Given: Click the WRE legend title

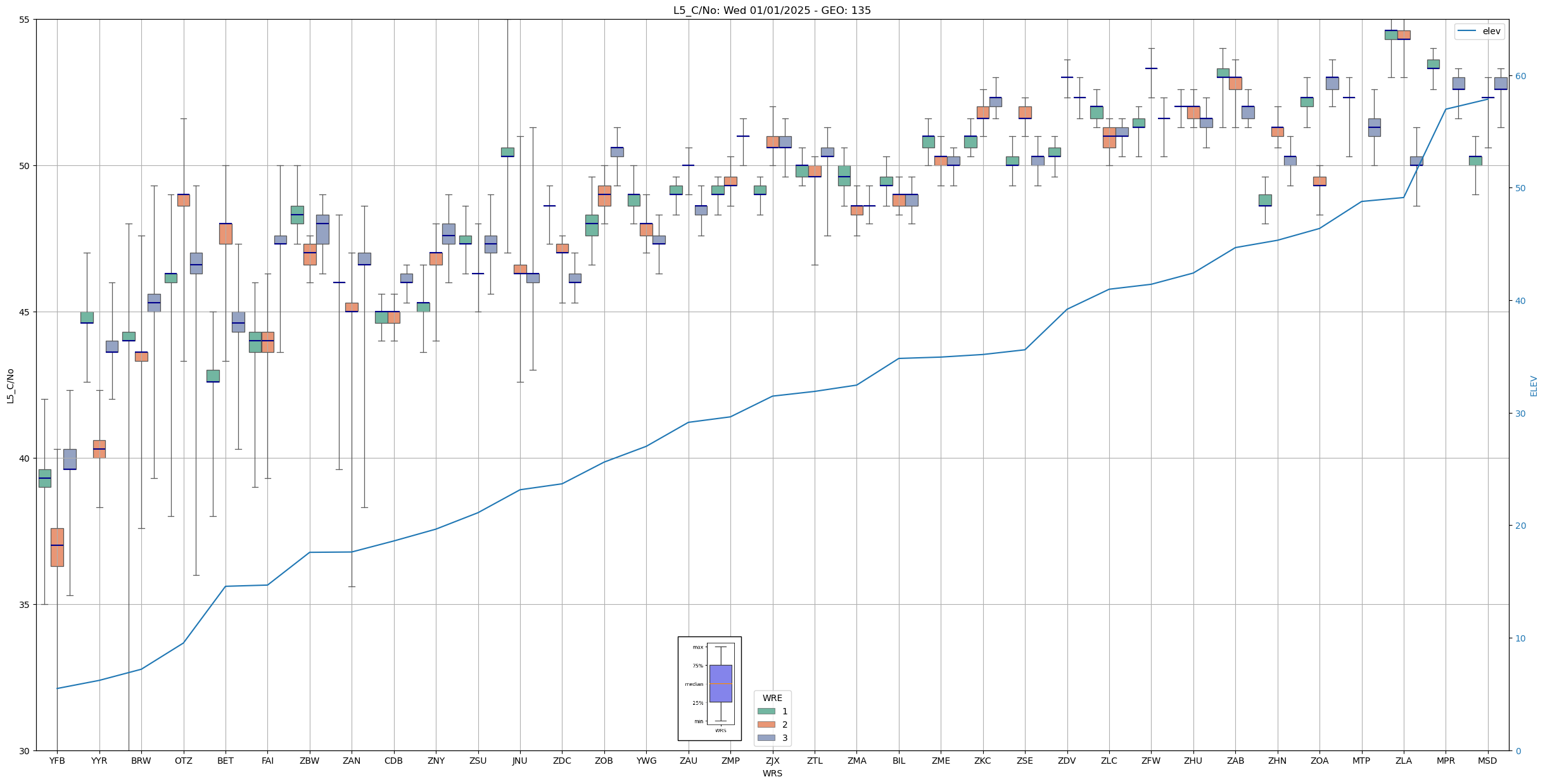Looking at the screenshot, I should (x=772, y=698).
